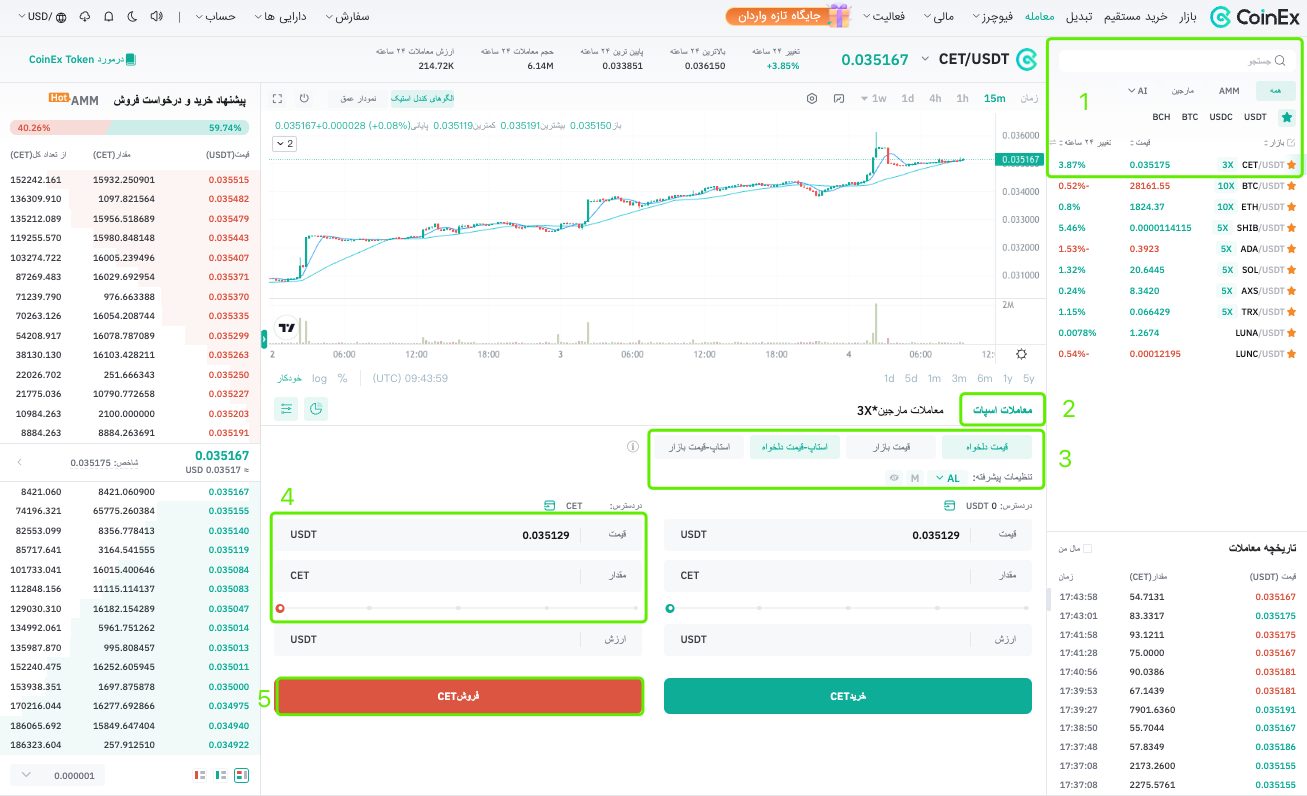Select market order type 'قیمت بازار'
This screenshot has height=796, width=1307.
pos(891,447)
